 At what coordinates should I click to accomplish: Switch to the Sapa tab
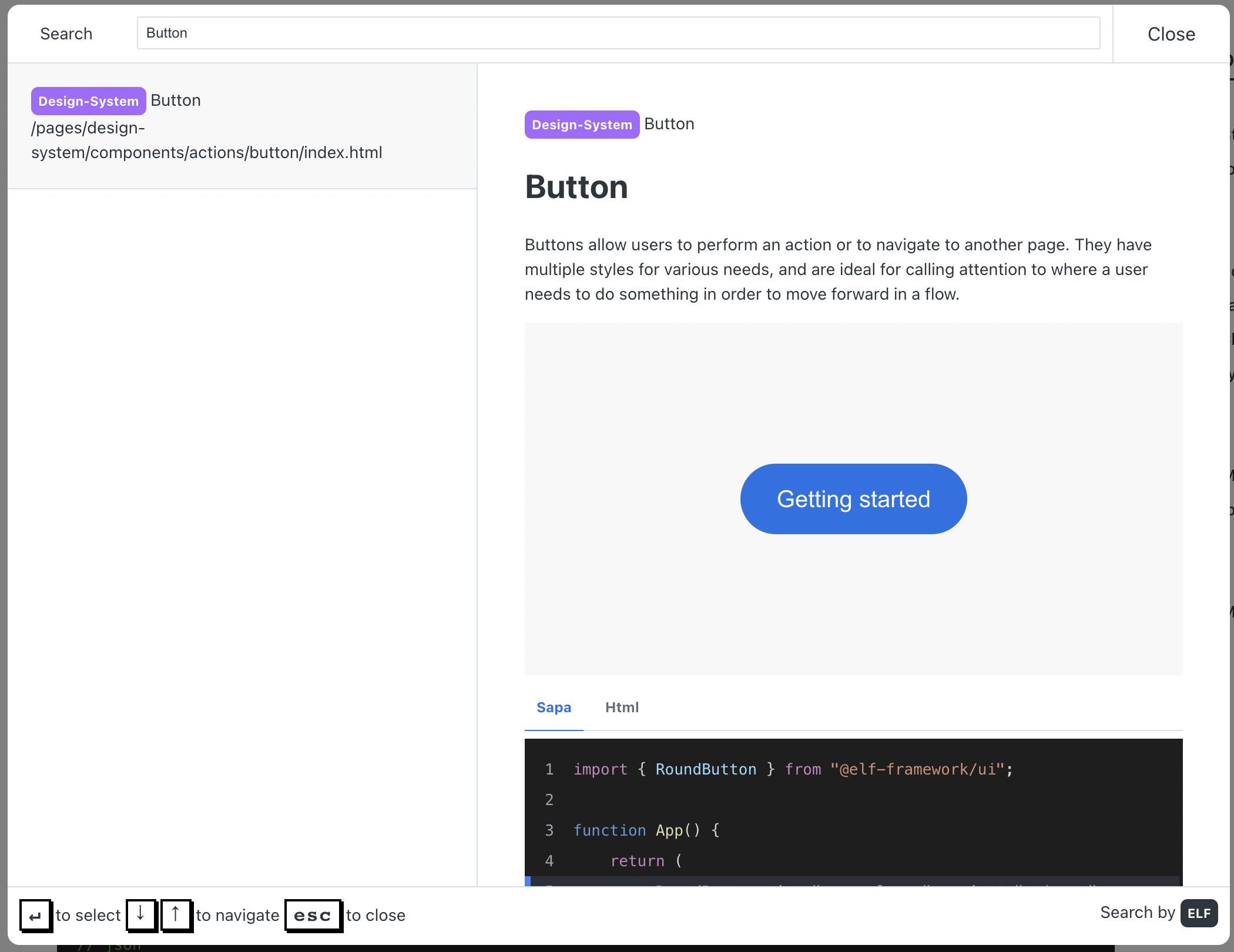(x=553, y=707)
